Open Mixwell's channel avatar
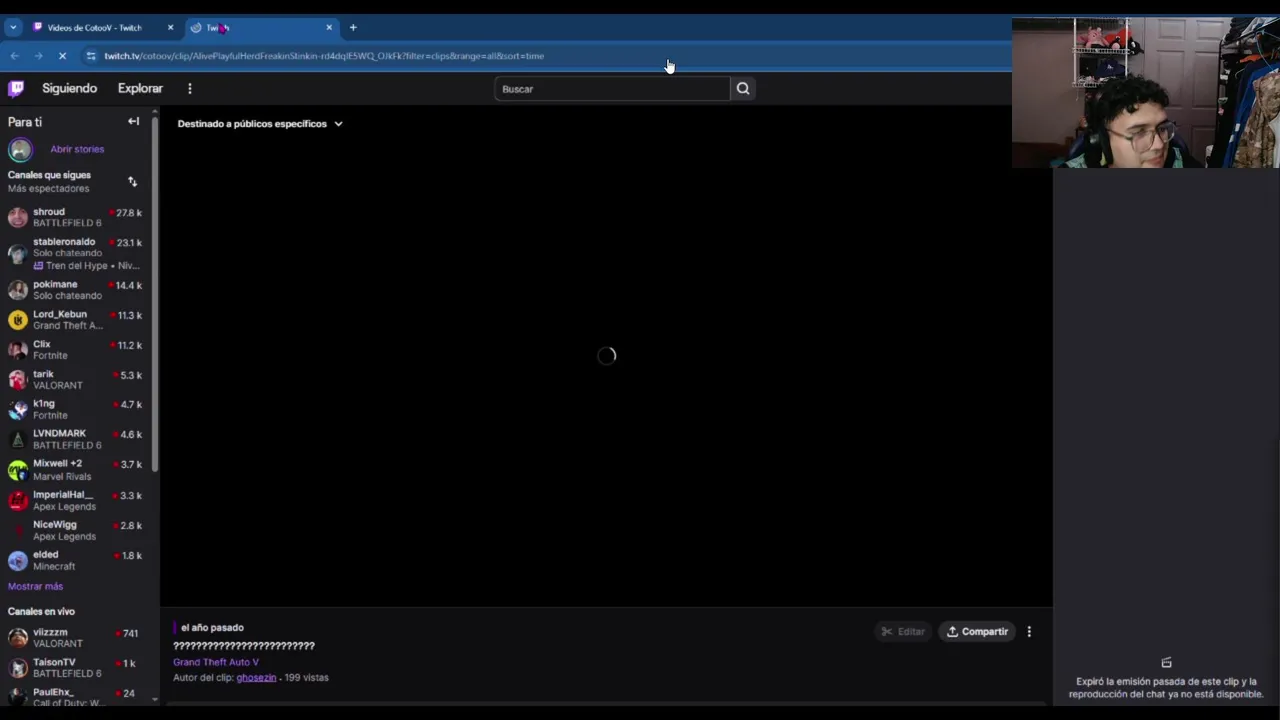Screen dimensions: 1280x720 (18, 470)
